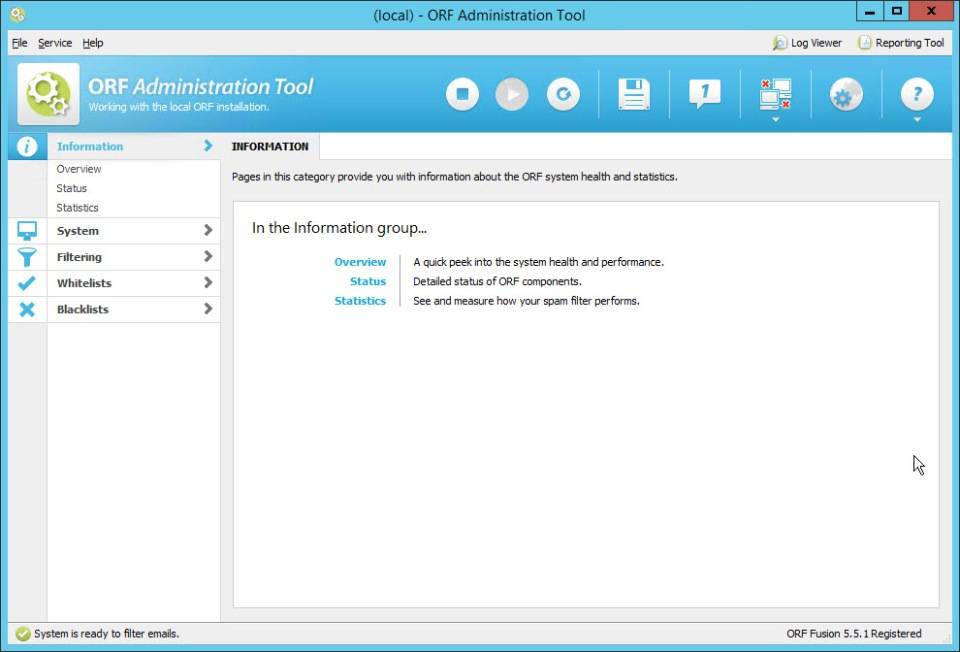
Task: Expand the Filtering chevron arrow
Action: pos(208,257)
